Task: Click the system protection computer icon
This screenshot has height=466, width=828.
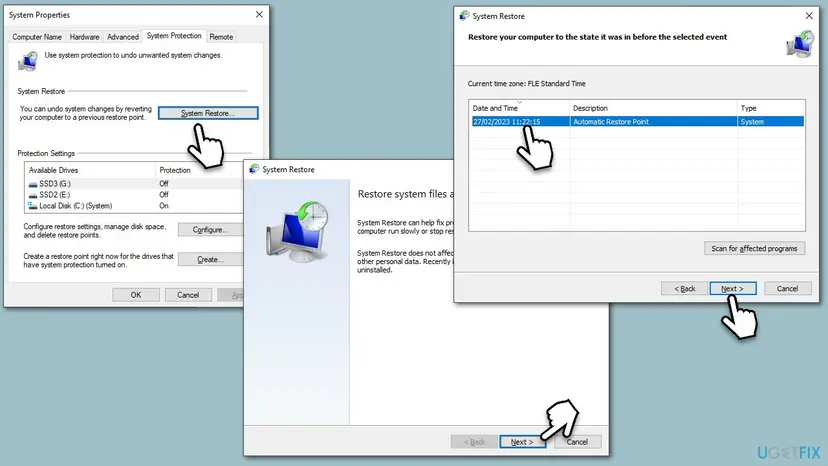Action: [28, 61]
